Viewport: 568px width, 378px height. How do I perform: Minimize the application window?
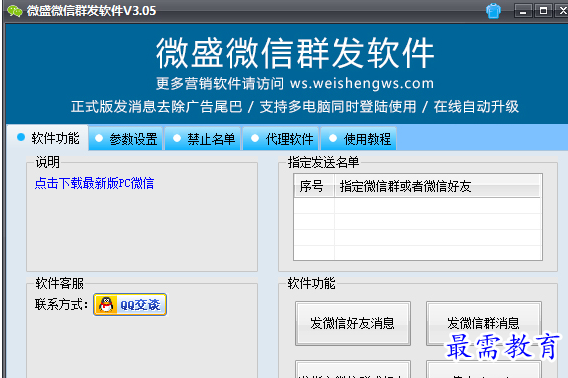coord(523,11)
